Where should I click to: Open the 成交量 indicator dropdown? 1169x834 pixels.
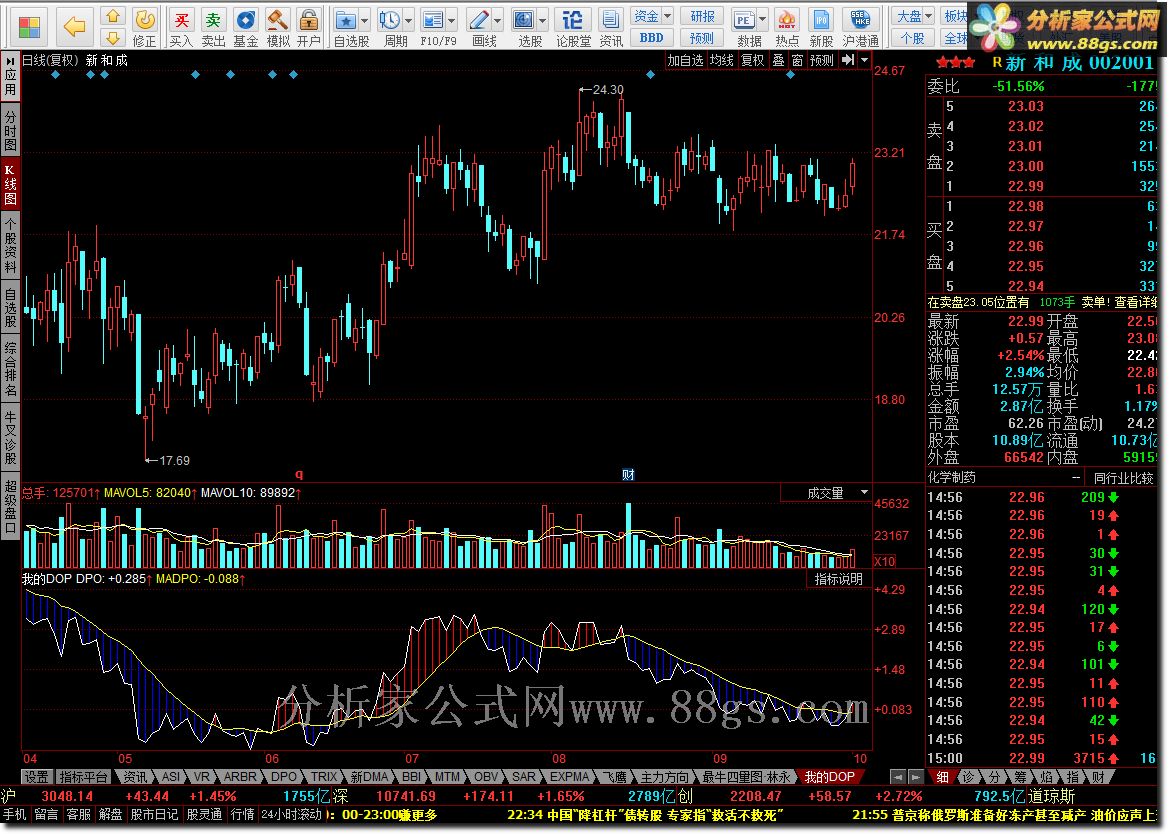click(x=864, y=493)
